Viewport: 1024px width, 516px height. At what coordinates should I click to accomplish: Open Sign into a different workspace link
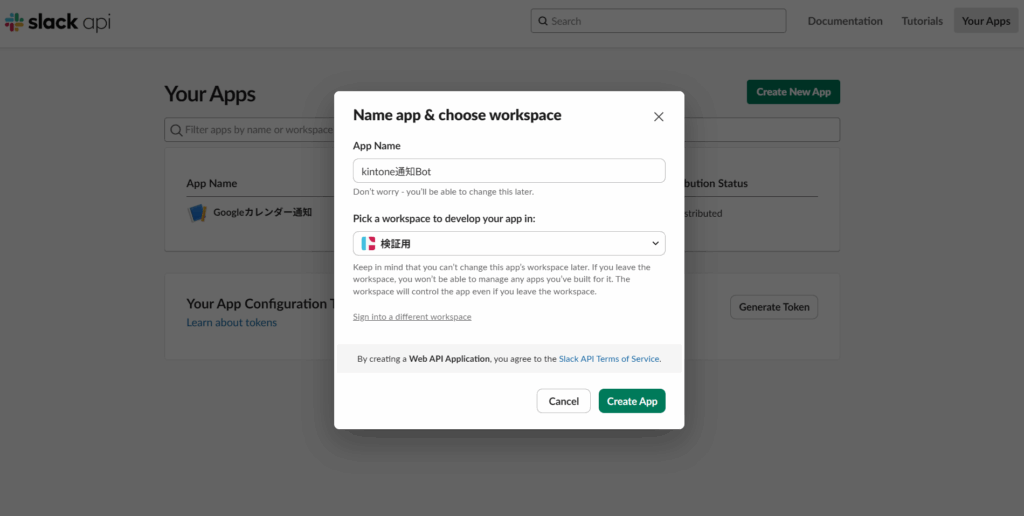[412, 317]
